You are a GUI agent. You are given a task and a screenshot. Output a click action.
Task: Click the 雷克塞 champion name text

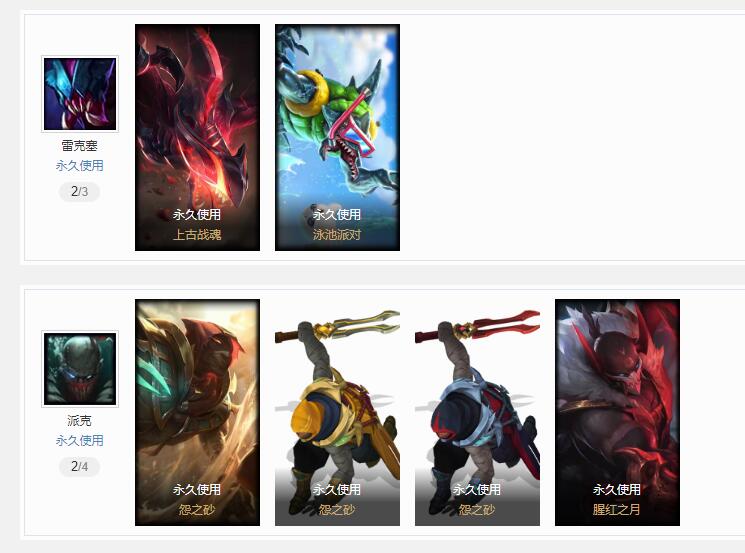[x=79, y=145]
